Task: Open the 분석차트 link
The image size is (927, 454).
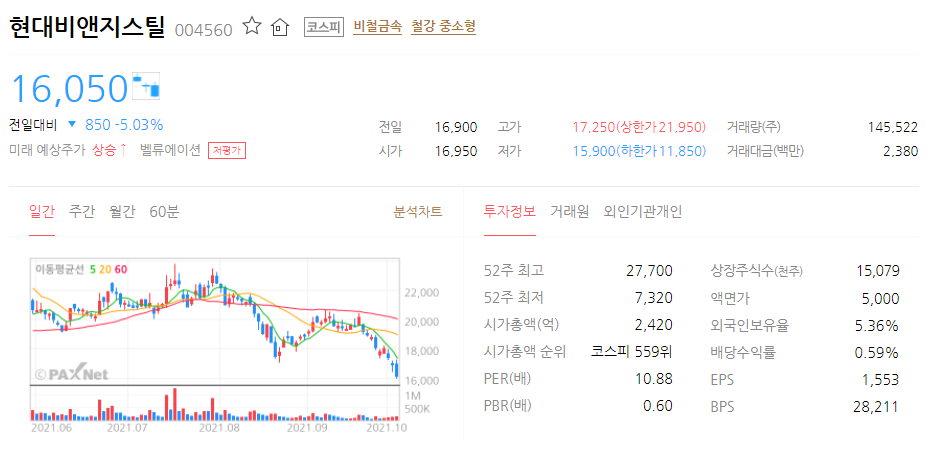Action: click(418, 212)
